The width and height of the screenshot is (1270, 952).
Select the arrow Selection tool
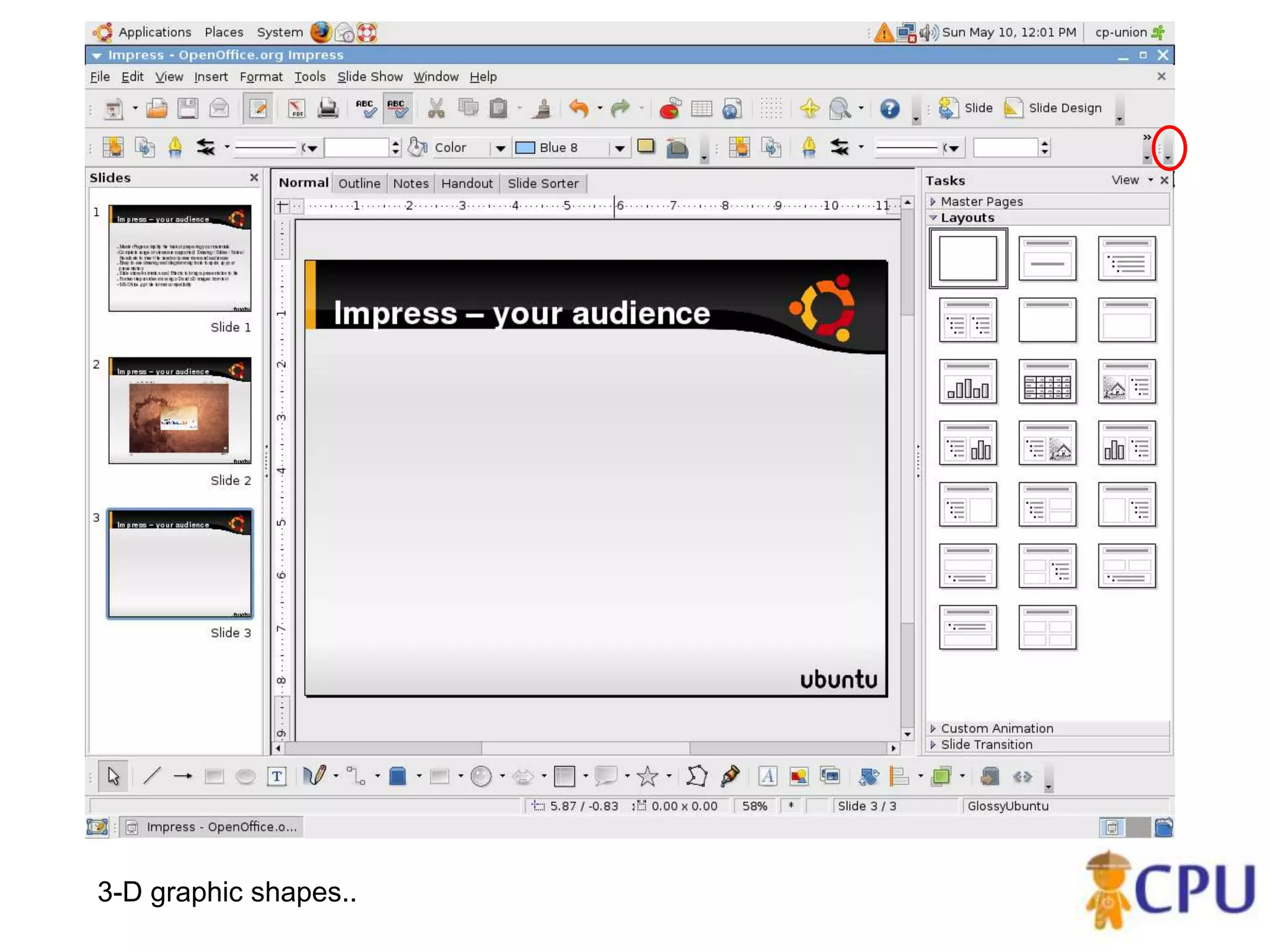(113, 776)
